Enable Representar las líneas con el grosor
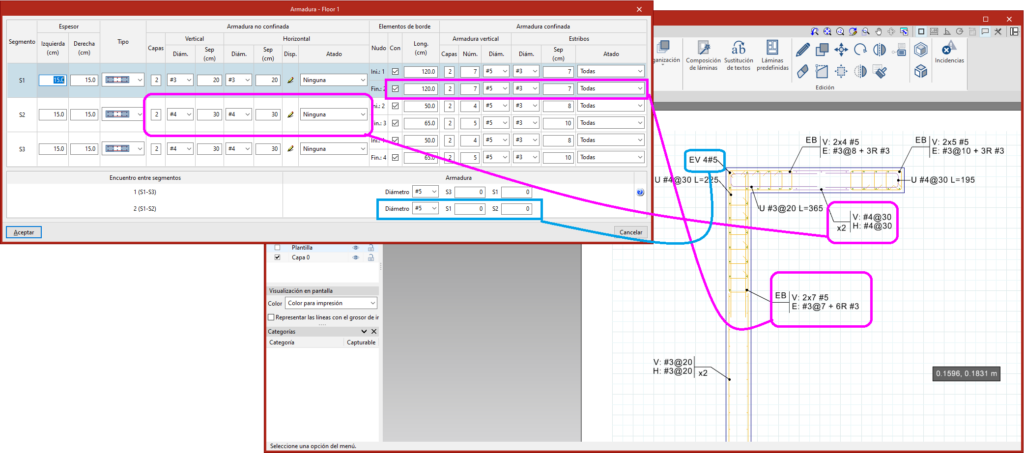1024x453 pixels. [x=272, y=317]
